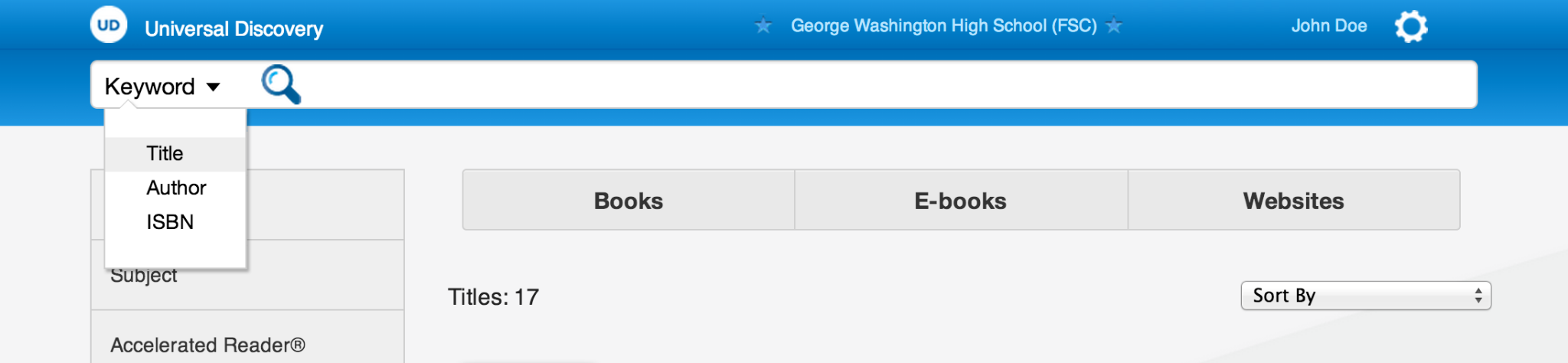1568x363 pixels.
Task: Expand the Accelerated Reader® filter
Action: [247, 345]
